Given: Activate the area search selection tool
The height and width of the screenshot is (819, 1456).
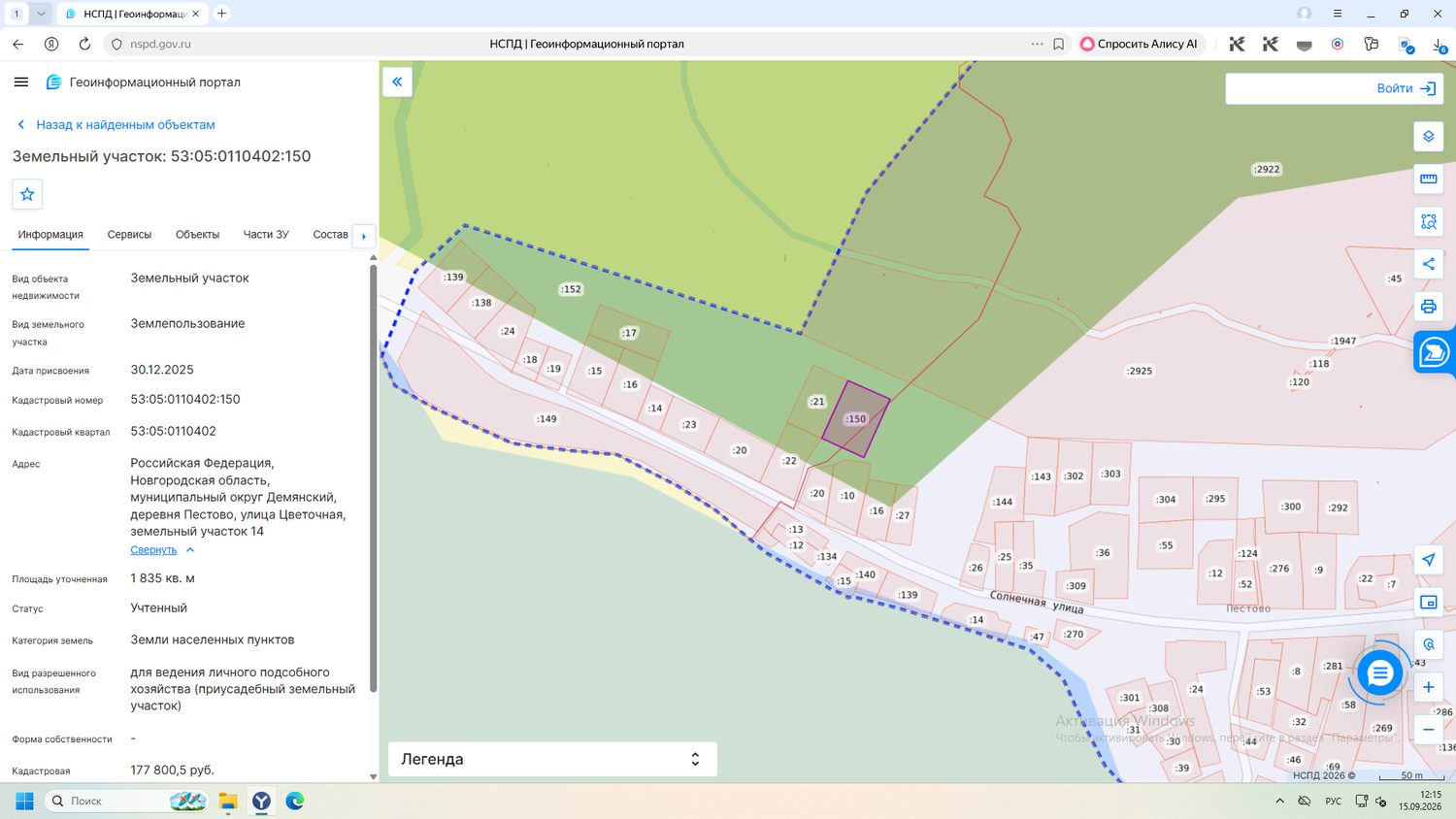Looking at the screenshot, I should (x=1428, y=221).
